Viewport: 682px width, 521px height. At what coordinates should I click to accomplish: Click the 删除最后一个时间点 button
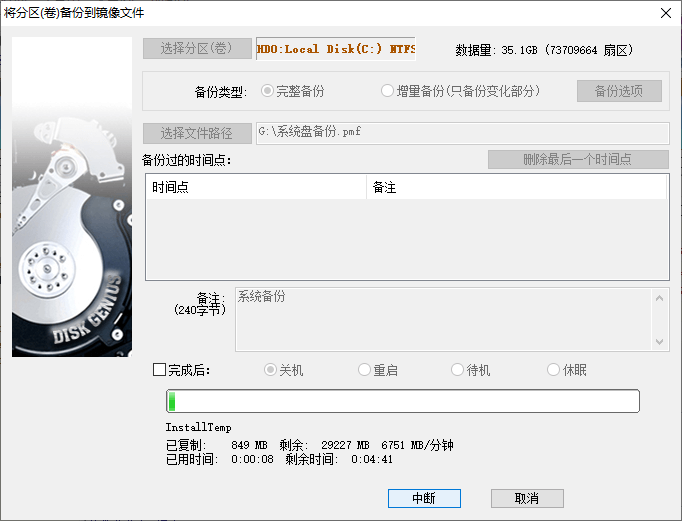578,160
